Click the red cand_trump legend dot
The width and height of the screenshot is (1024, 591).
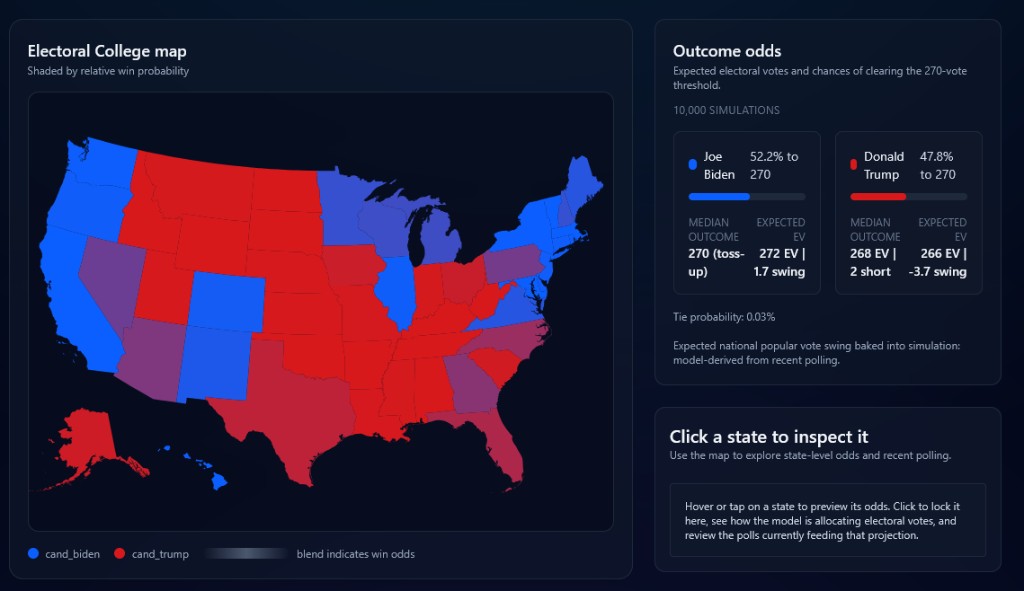point(120,553)
